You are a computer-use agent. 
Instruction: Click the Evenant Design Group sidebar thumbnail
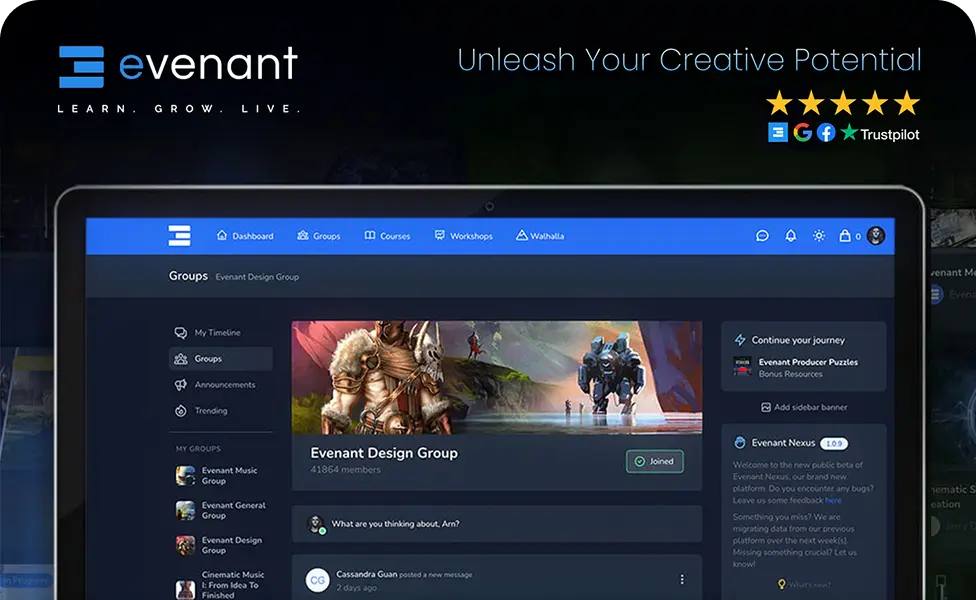(185, 545)
